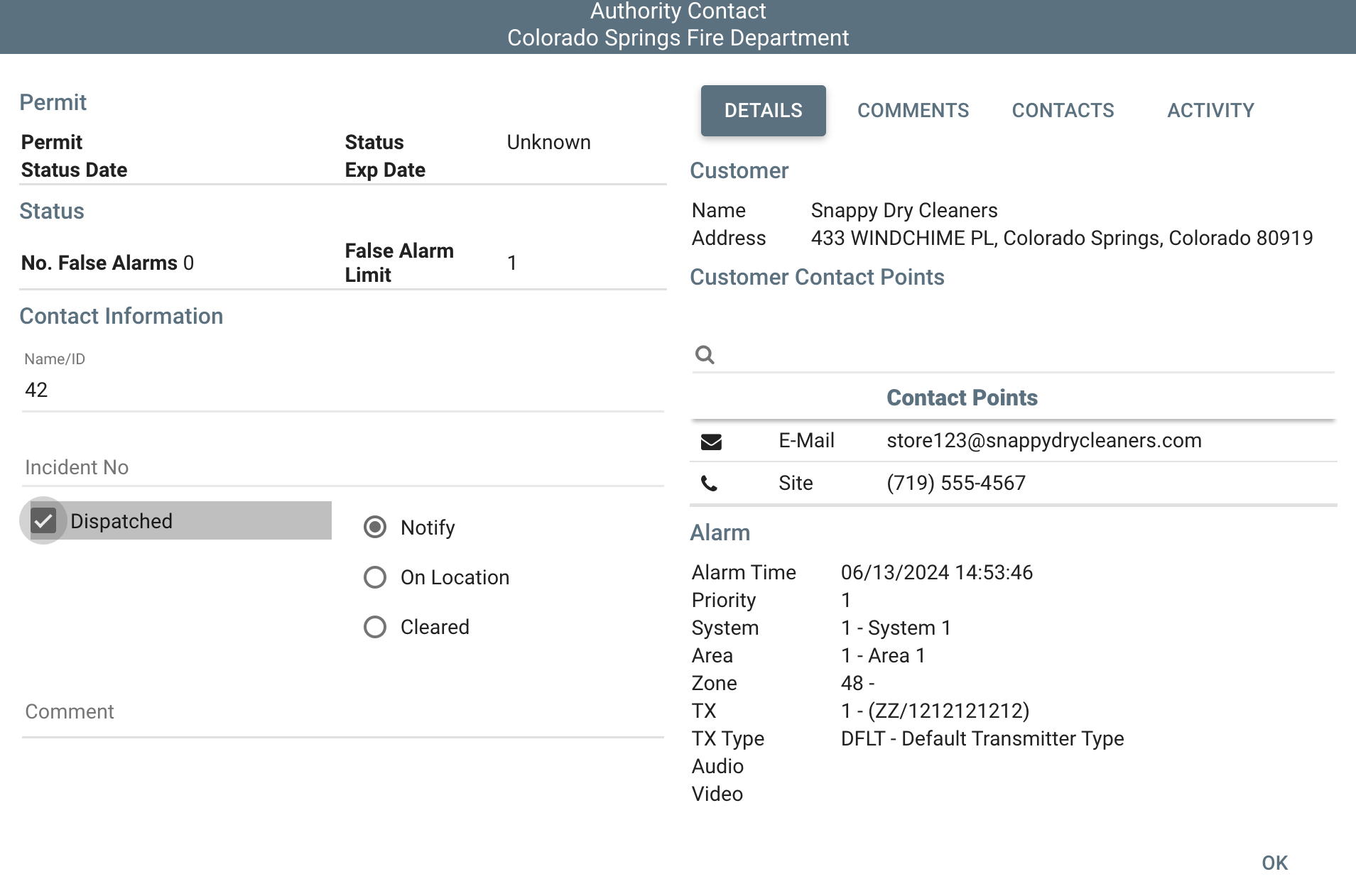Click the Contact Information heading

point(121,317)
